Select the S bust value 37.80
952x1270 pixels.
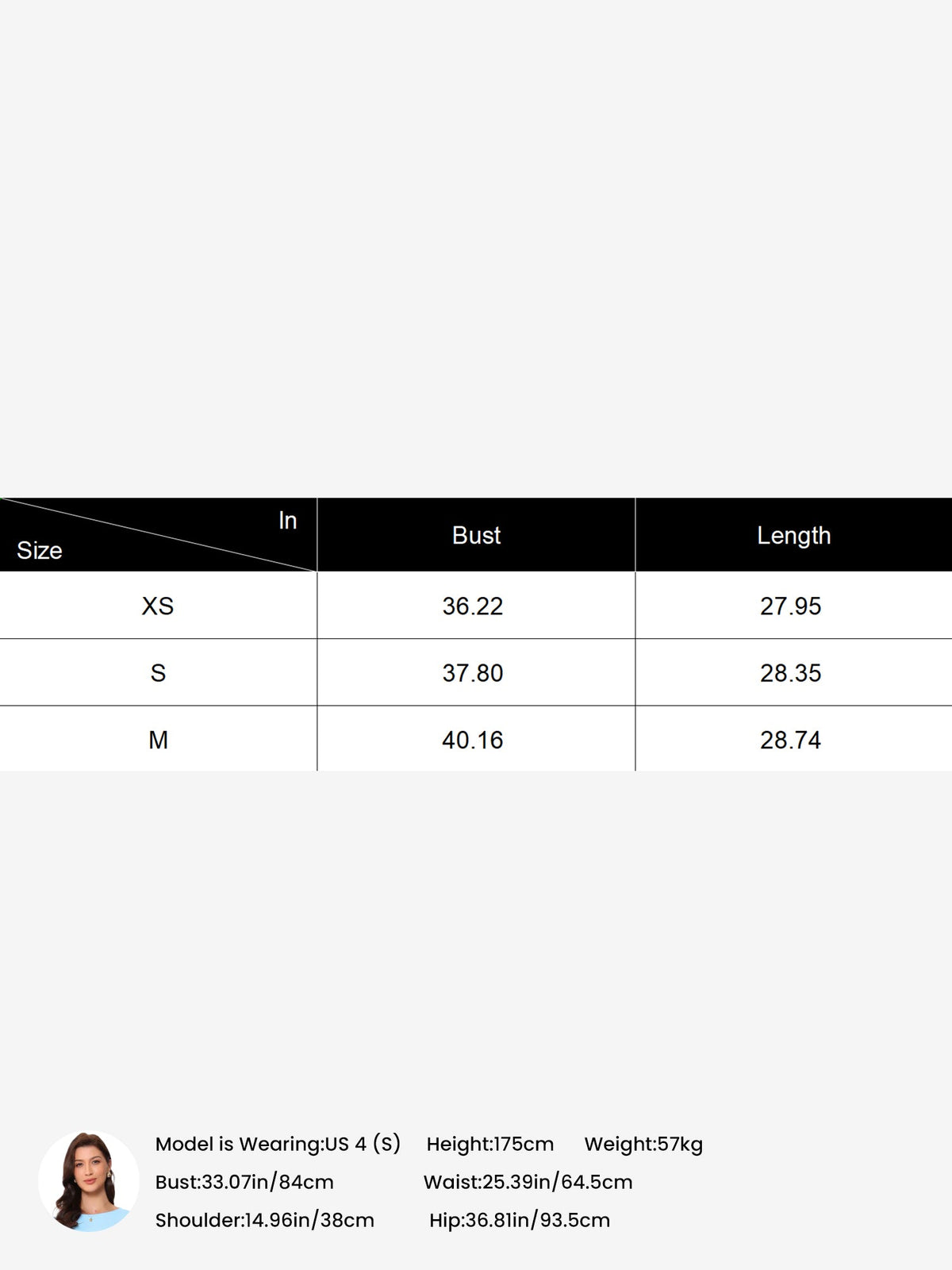point(473,673)
